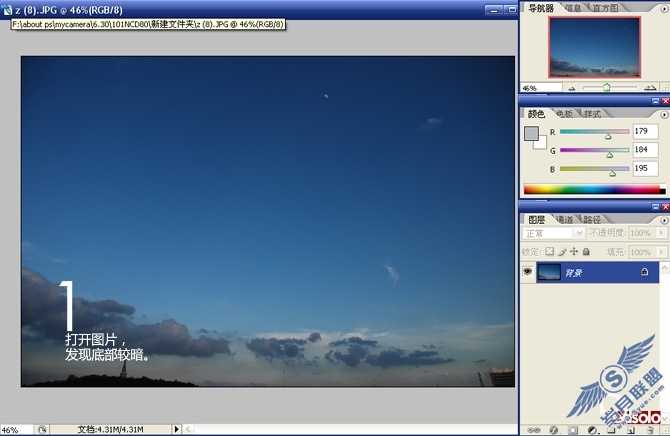Screen dimensions: 670x436
Task: Toggle the lock image pixels brush icon
Action: pos(562,251)
